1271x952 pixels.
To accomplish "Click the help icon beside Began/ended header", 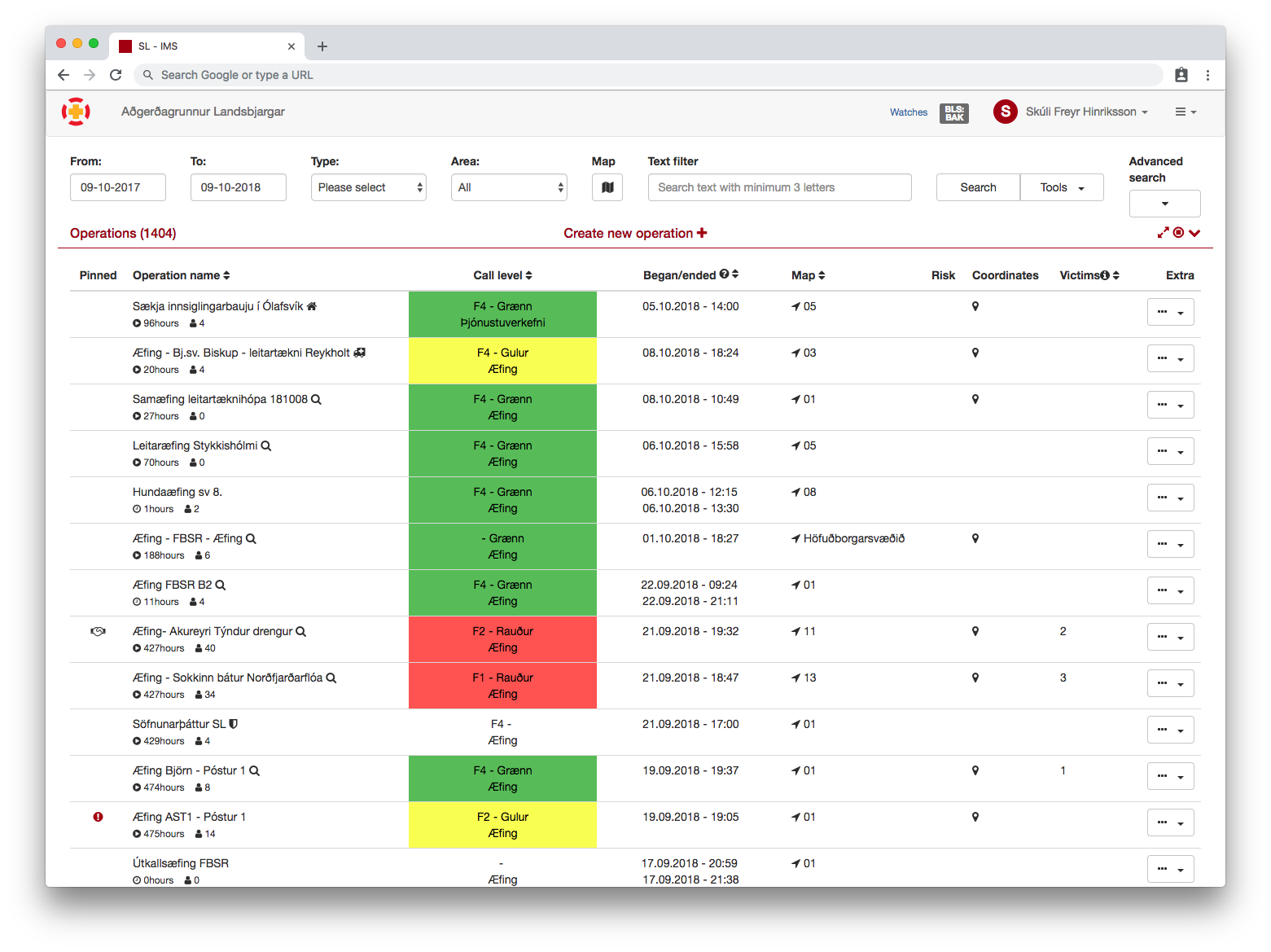I will point(724,274).
